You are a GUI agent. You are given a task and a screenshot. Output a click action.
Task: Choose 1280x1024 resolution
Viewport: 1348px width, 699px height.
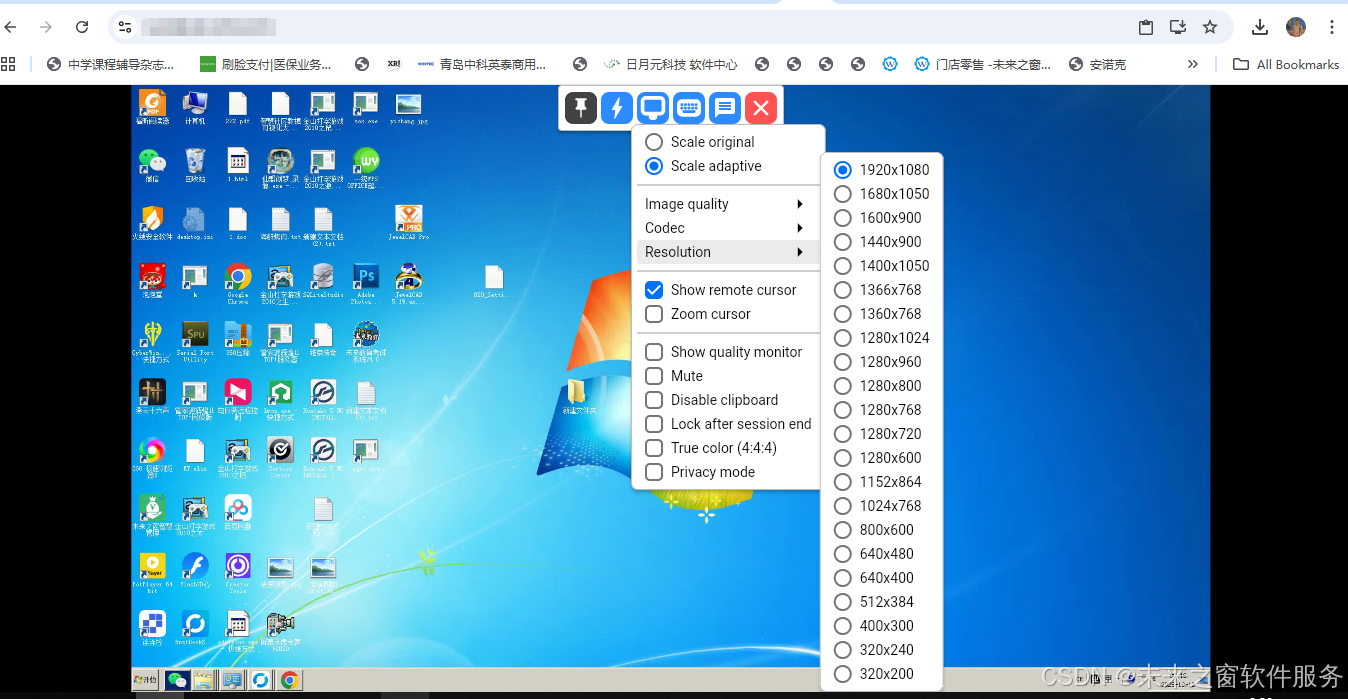[x=882, y=338]
